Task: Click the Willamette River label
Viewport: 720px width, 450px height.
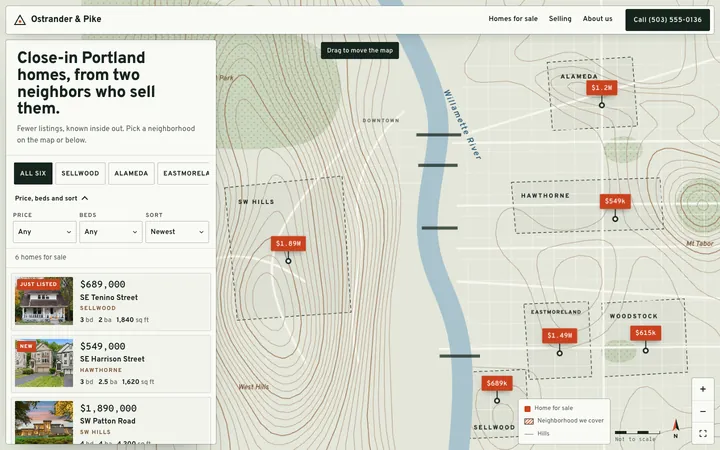Action: pyautogui.click(x=462, y=124)
